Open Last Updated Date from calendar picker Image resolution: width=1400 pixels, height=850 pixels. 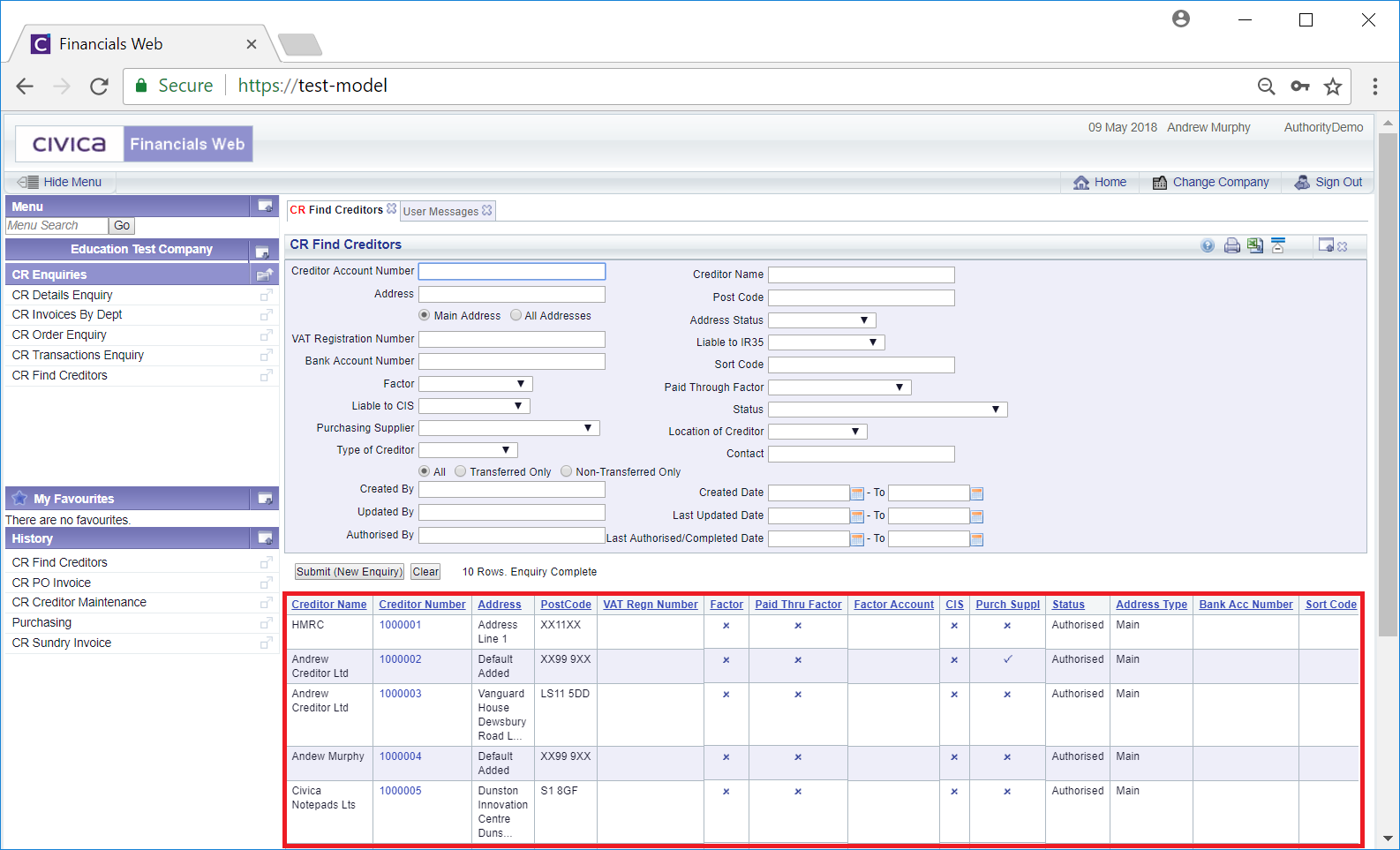(x=857, y=516)
